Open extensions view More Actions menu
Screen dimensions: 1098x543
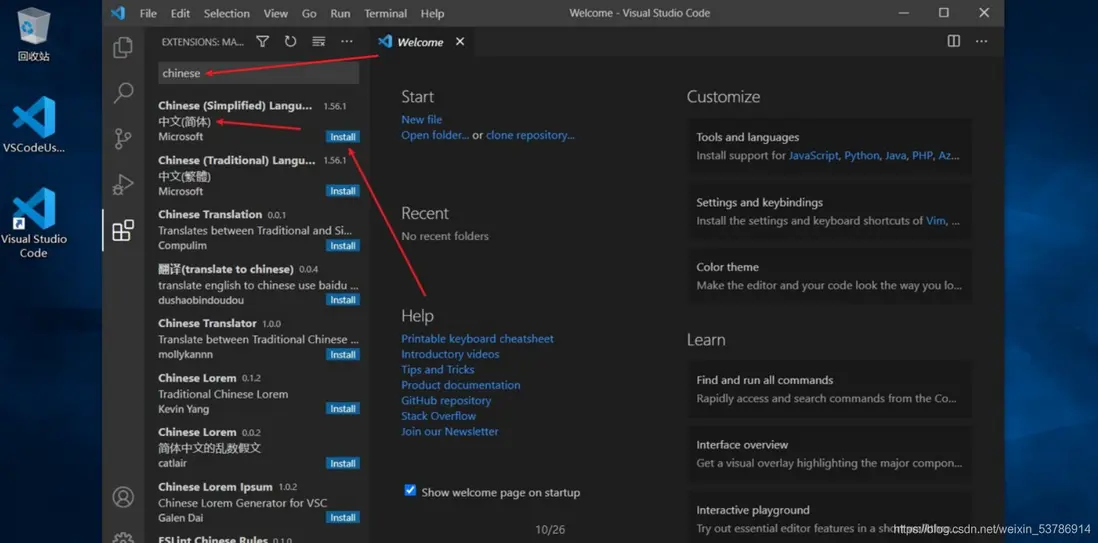[x=347, y=42]
